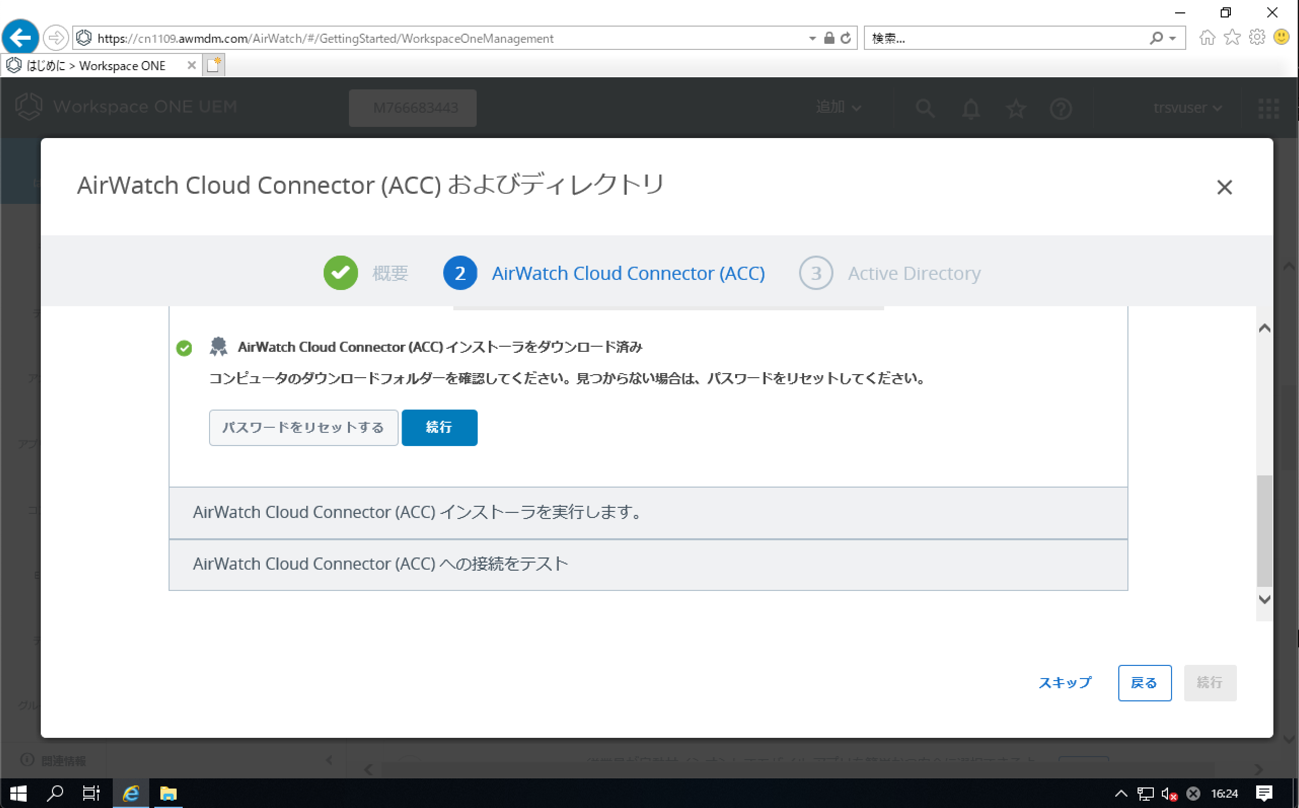Viewport: 1299px width, 808px height.
Task: Open search provider dropdown arrow
Action: coord(1173,39)
